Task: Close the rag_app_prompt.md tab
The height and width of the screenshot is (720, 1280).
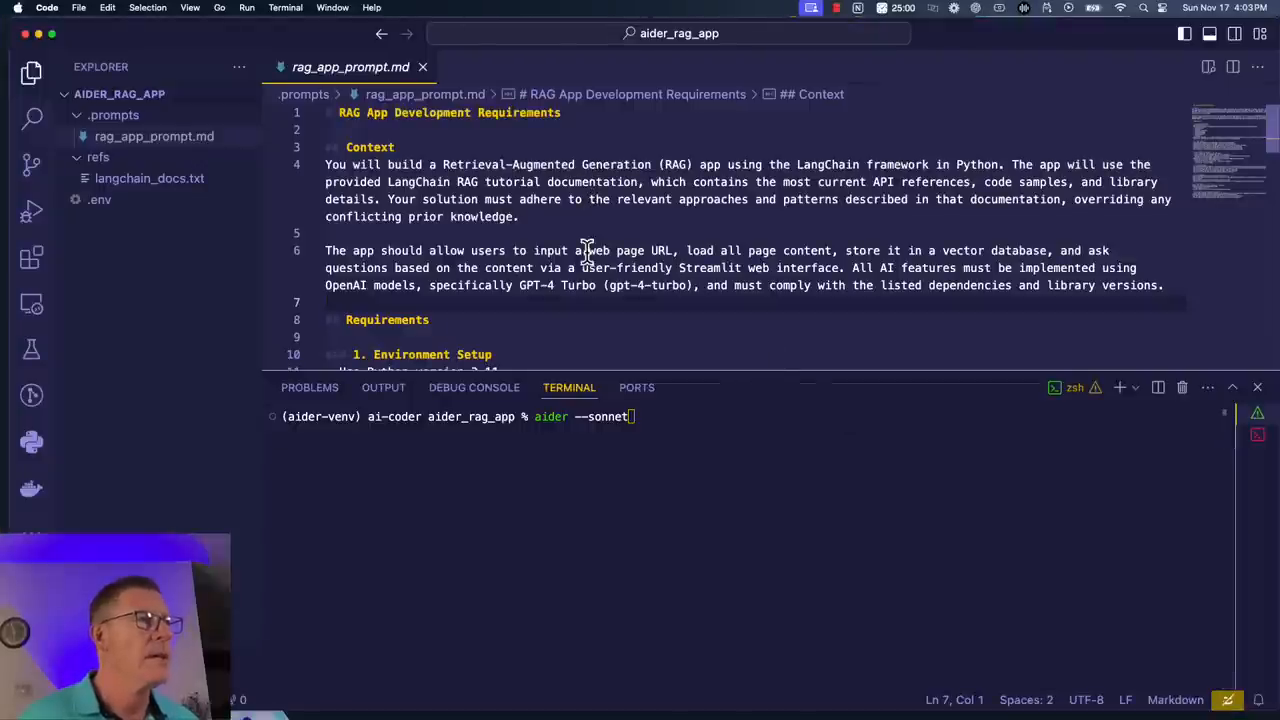Action: click(x=422, y=67)
